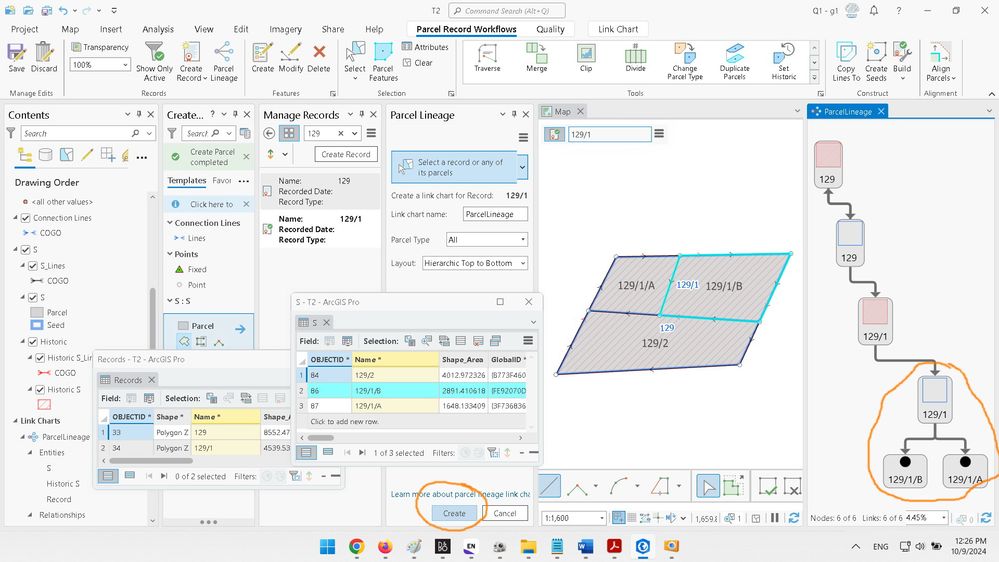The height and width of the screenshot is (562, 999).
Task: Open the Parcel Type dropdown
Action: click(x=522, y=240)
